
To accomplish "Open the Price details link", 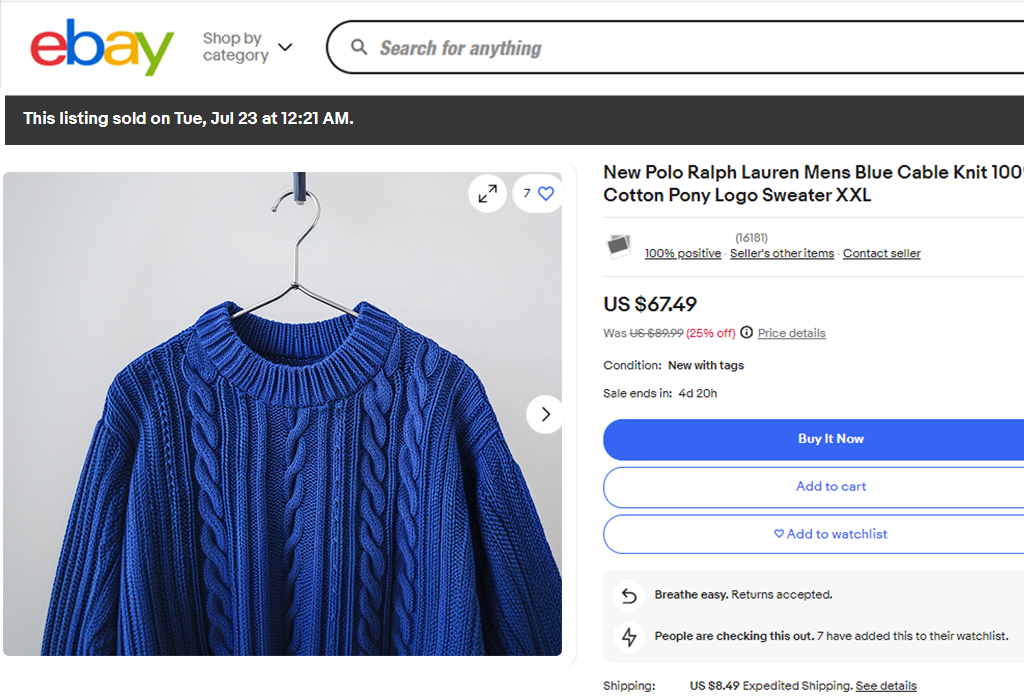I will (x=791, y=333).
